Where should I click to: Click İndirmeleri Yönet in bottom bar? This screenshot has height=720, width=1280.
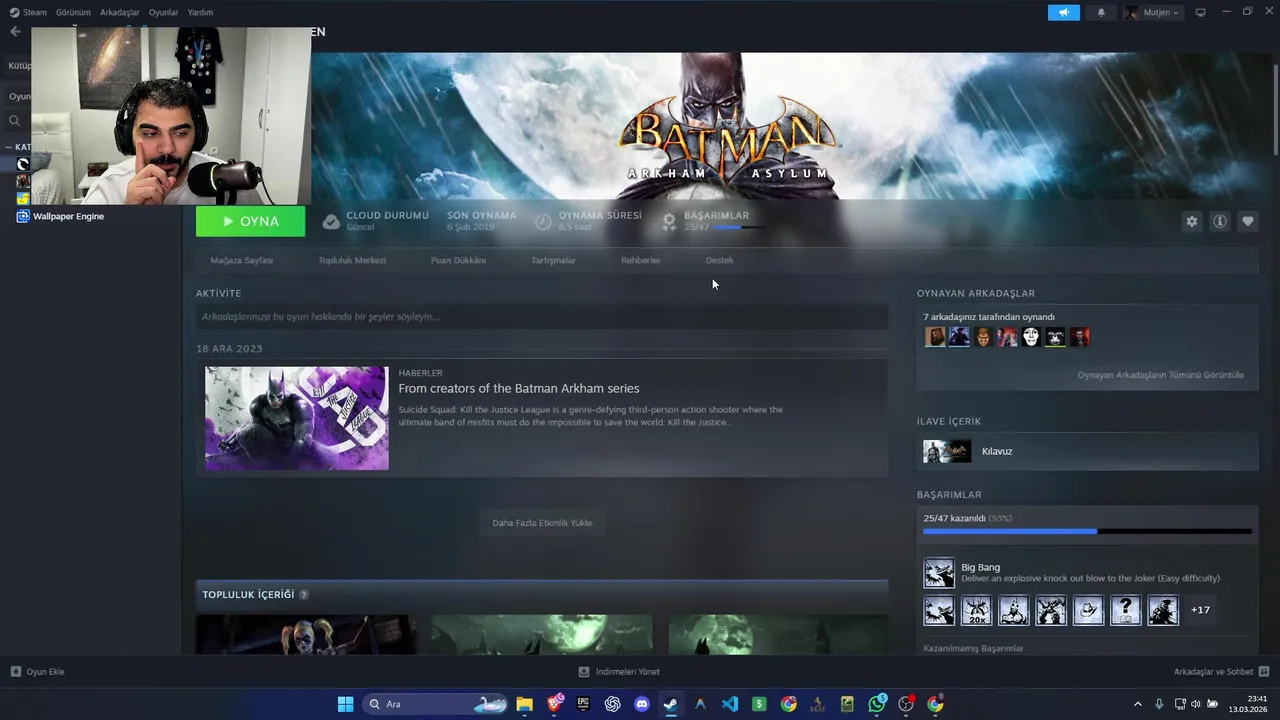coord(619,672)
